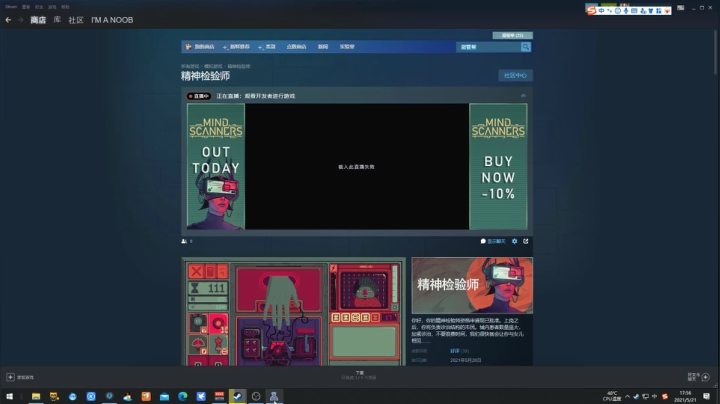Click the third breadcrumb game-name link
This screenshot has width=720, height=404.
(x=239, y=66)
